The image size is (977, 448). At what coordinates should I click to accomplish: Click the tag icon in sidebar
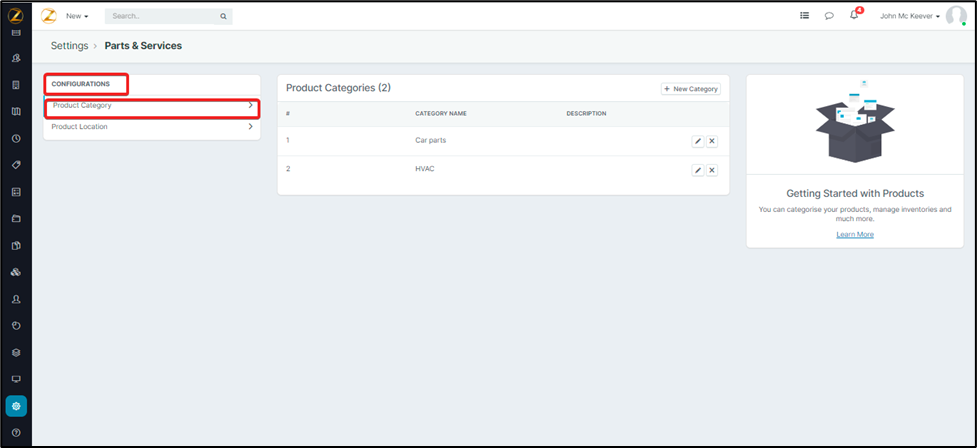click(x=16, y=165)
